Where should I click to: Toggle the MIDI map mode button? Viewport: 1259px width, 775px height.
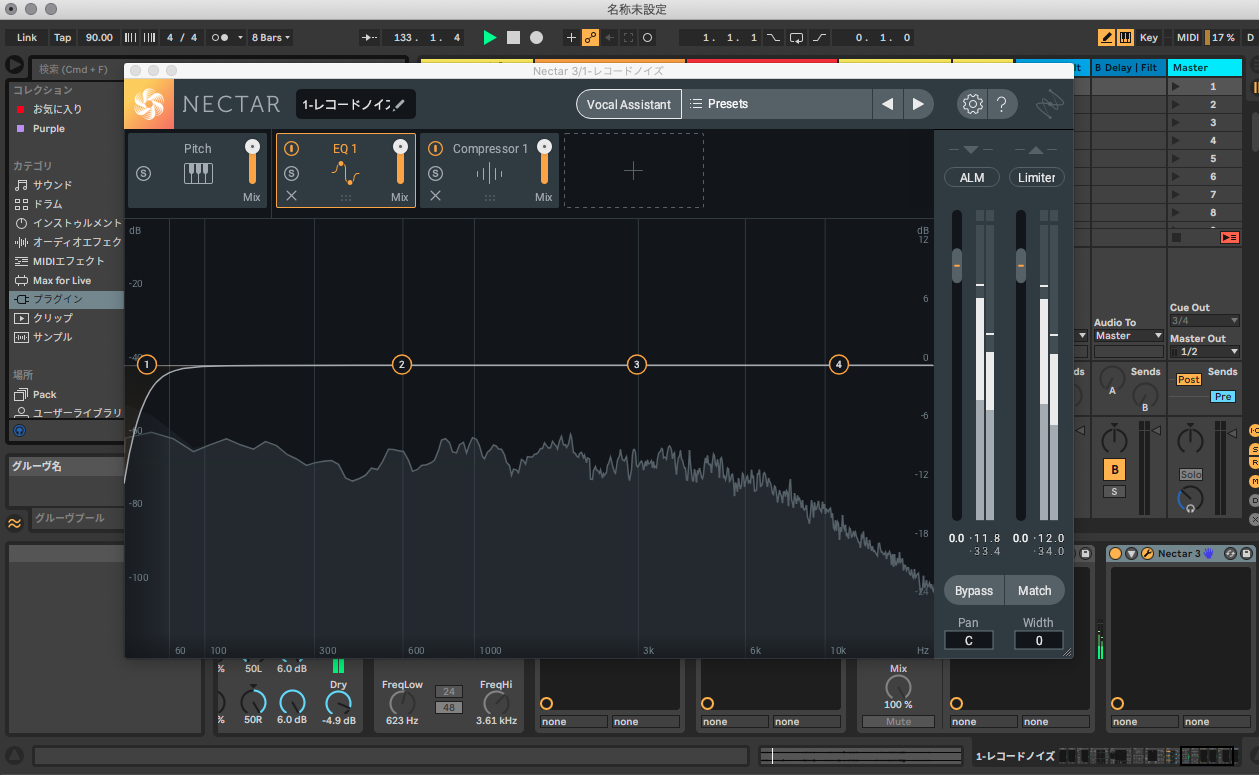click(x=1188, y=37)
